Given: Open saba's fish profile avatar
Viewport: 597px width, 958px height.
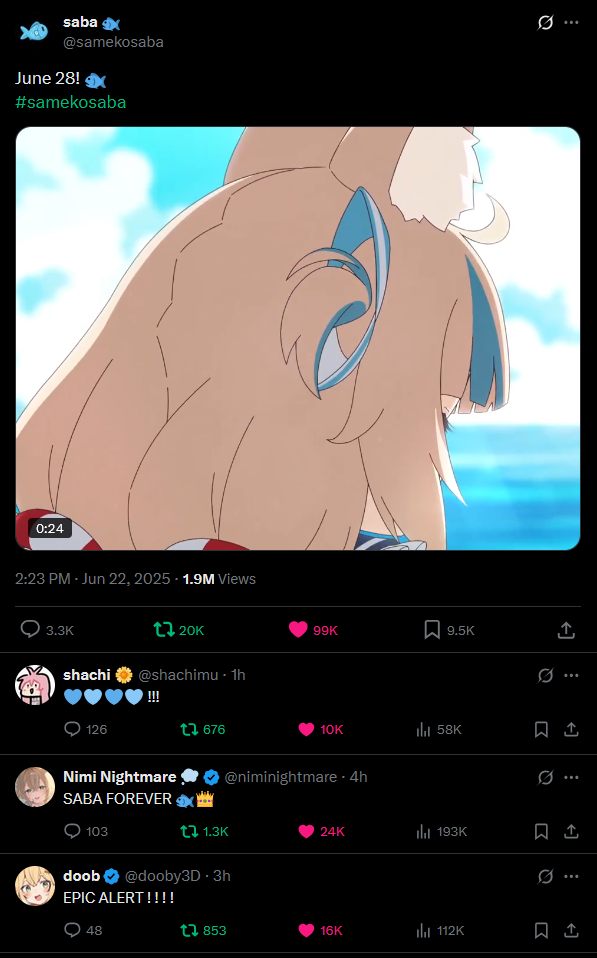Looking at the screenshot, I should [35, 31].
